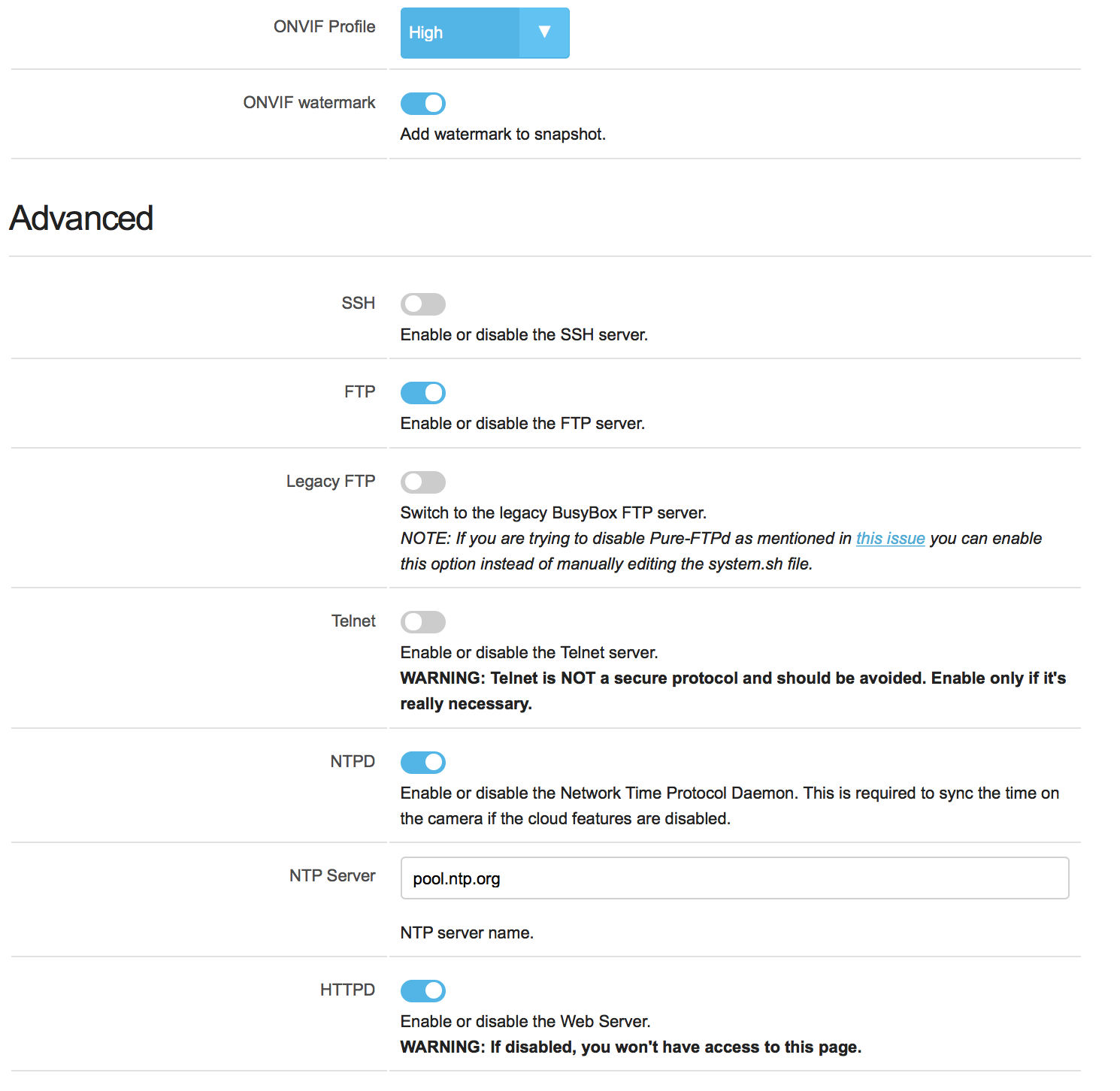
Task: Open the ONVIF Profile dropdown arrow
Action: click(544, 32)
